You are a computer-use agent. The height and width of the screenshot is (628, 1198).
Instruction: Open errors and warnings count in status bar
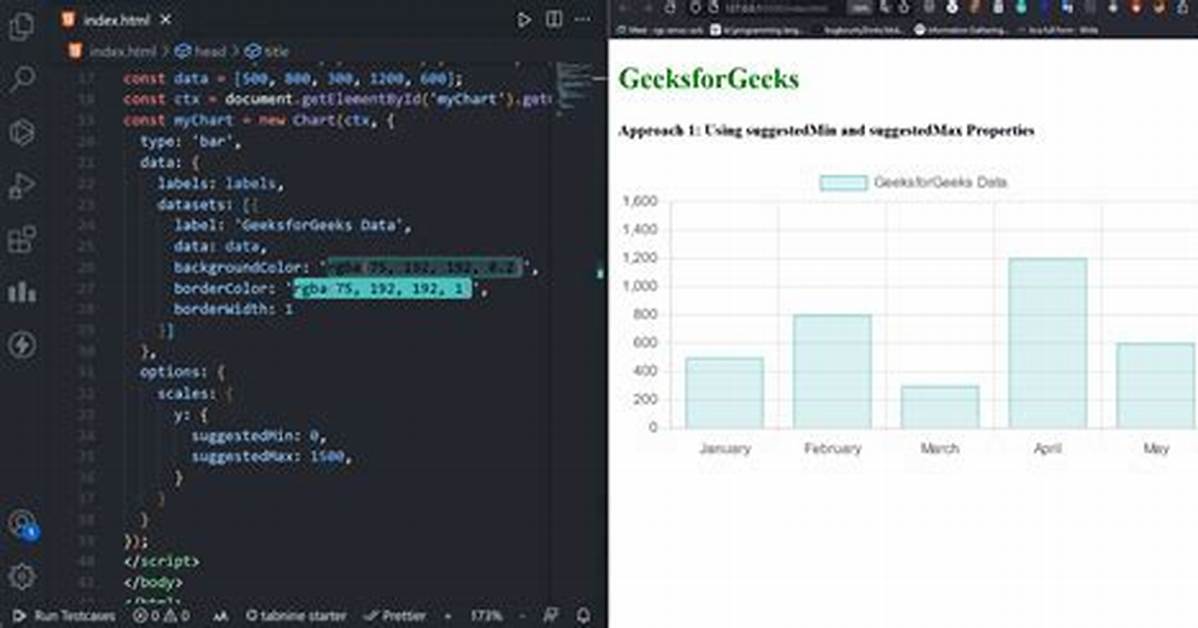point(161,616)
